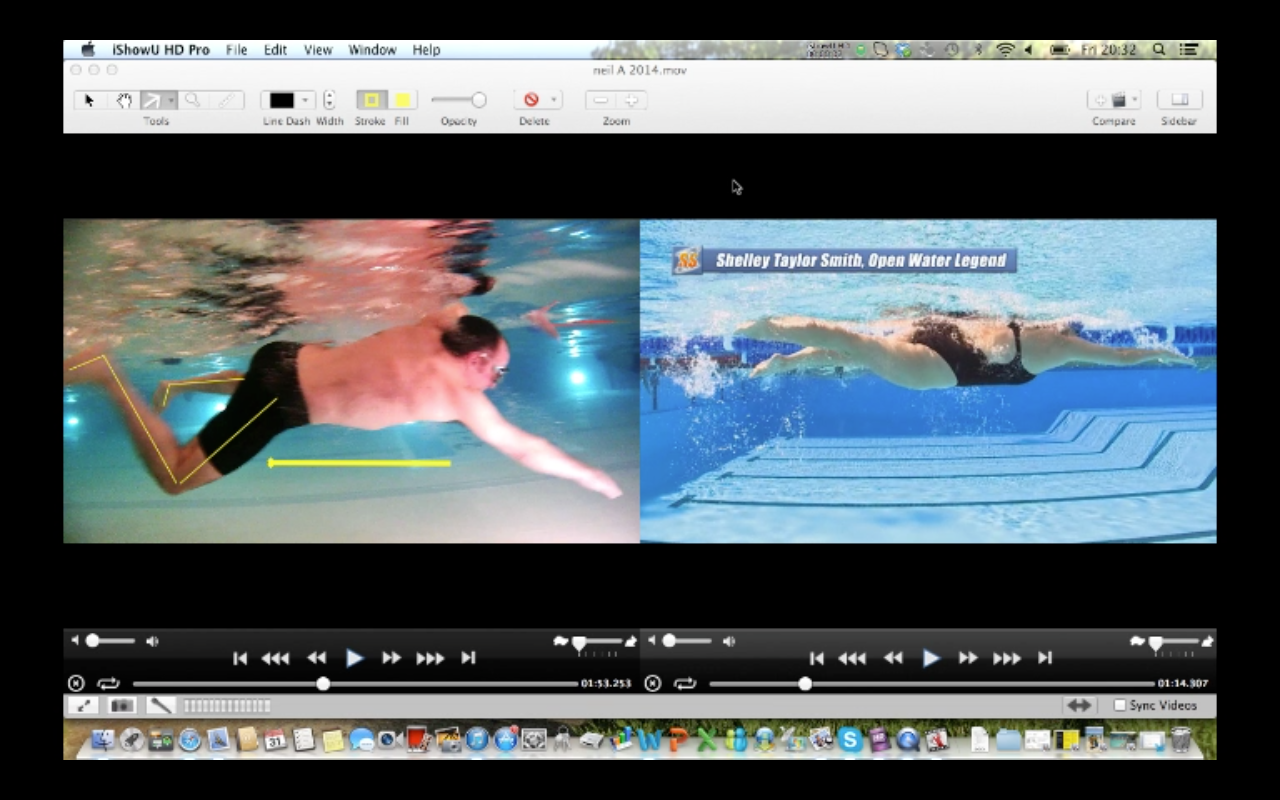Set left video volume to maximum
This screenshot has height=800, width=1280.
click(x=152, y=641)
